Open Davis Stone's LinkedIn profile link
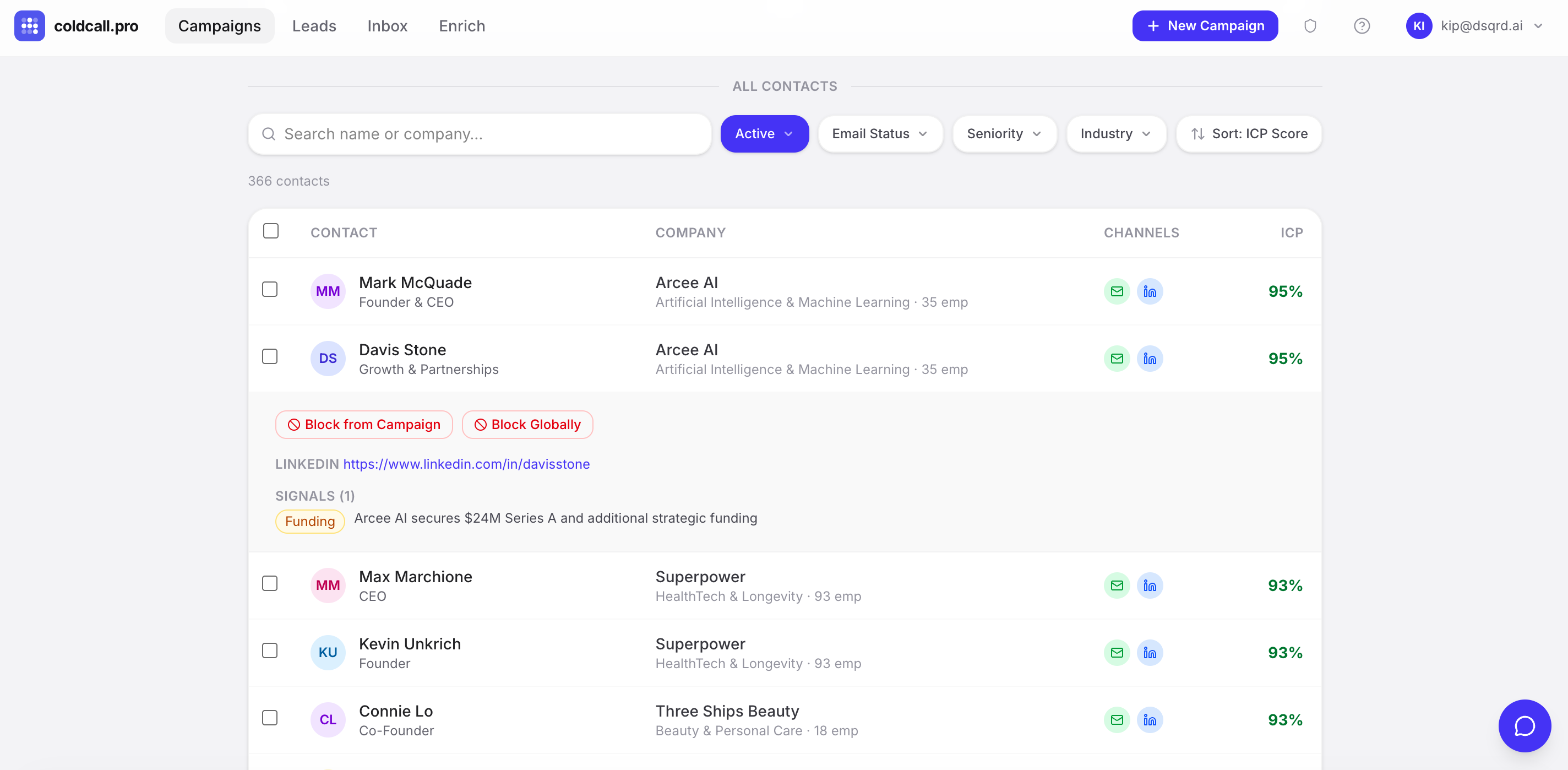 (x=466, y=464)
